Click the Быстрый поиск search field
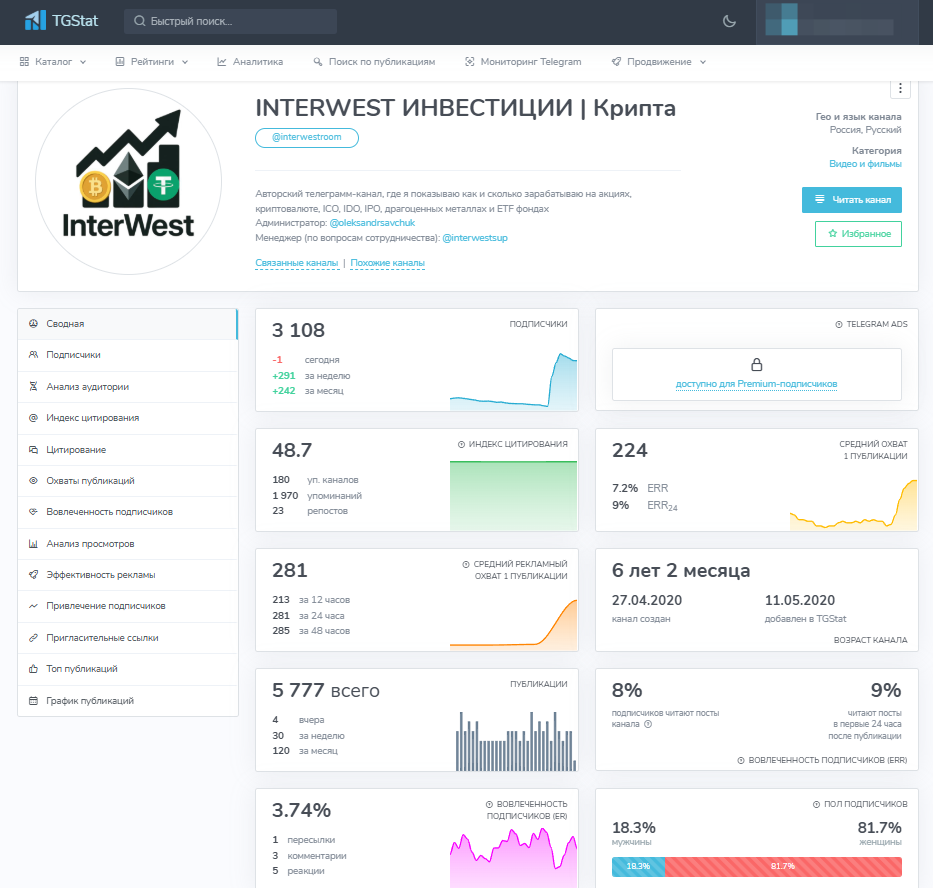Screen dimensions: 933x888 (230, 21)
